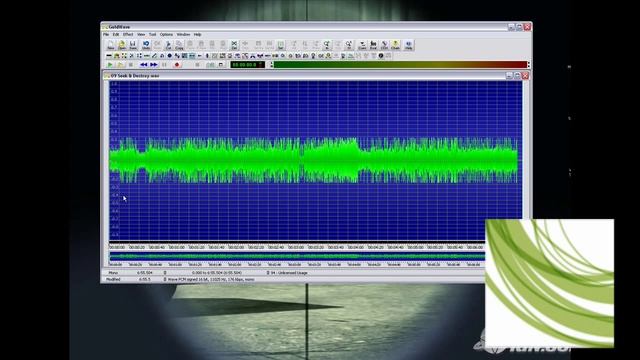Click the green playback time display

click(247, 64)
